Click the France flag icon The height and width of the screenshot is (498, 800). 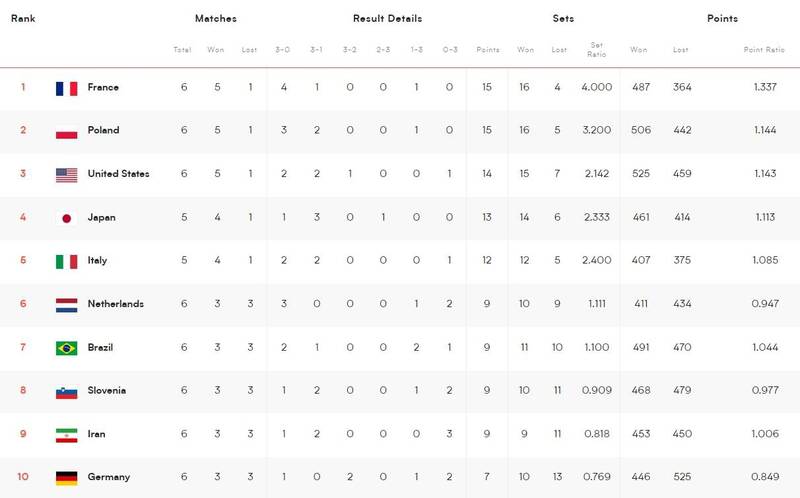[67, 88]
